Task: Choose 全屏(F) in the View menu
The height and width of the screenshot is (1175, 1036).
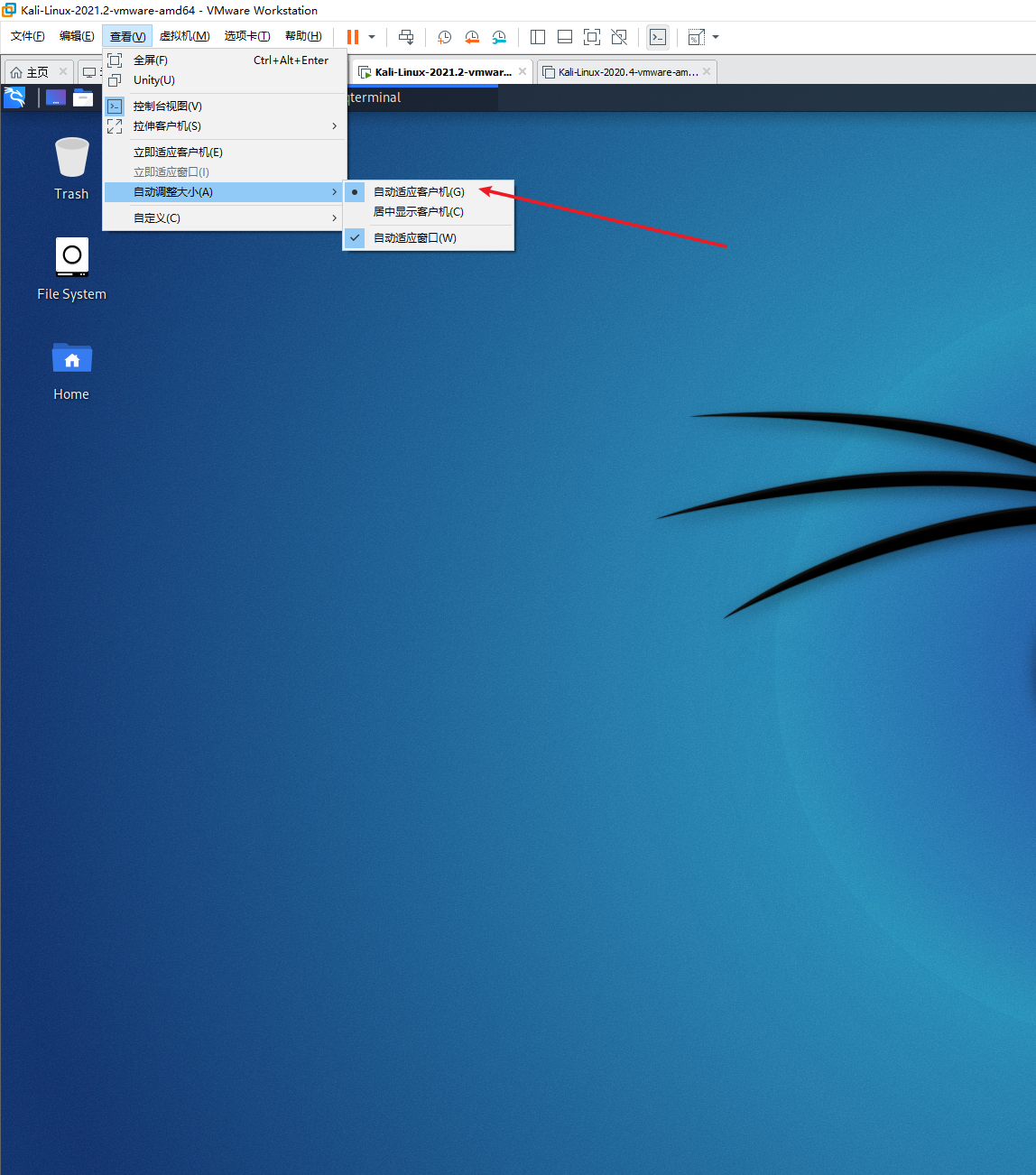Action: pos(225,60)
